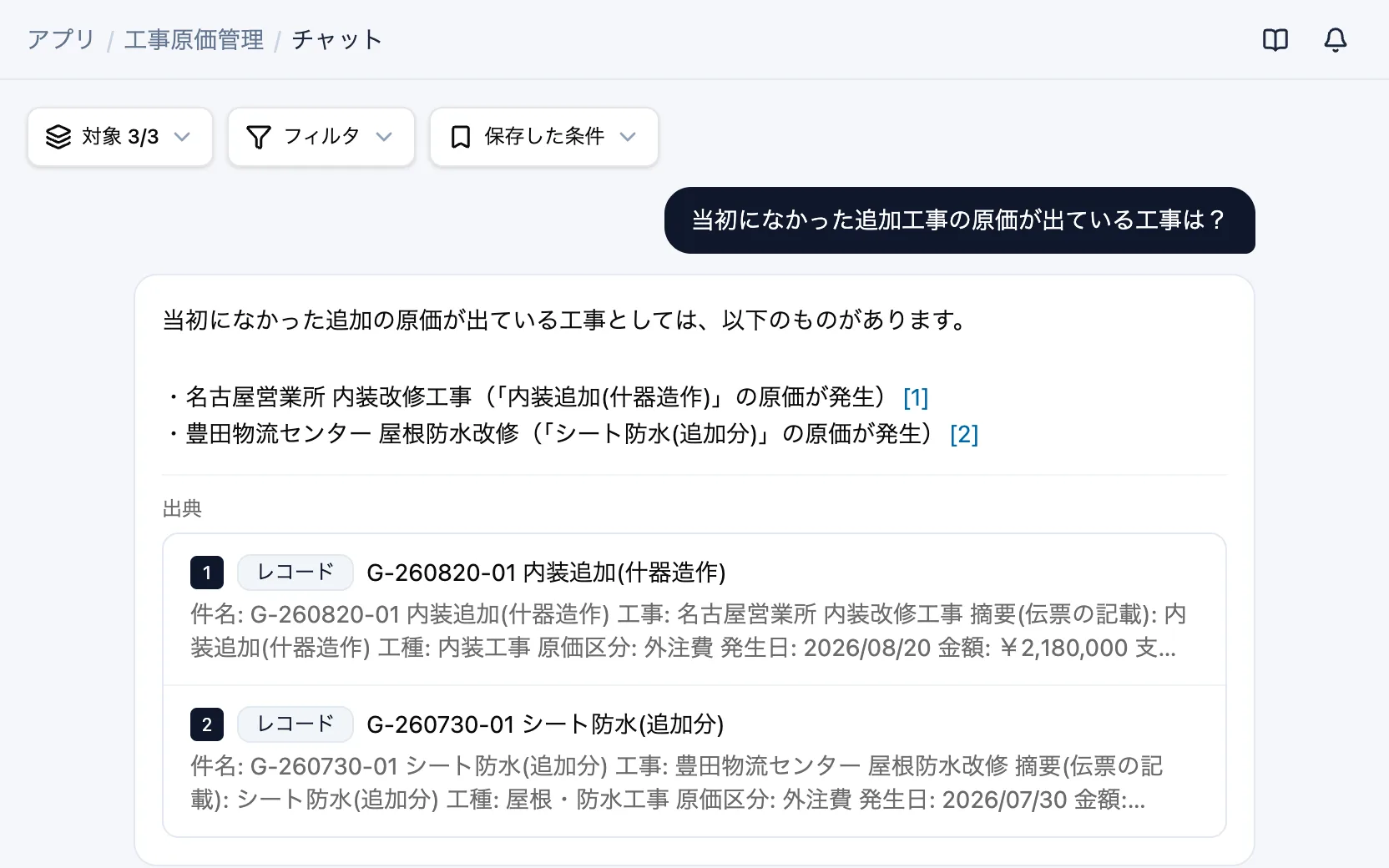1389x868 pixels.
Task: Expand the 対象 3/3 dropdown chevron
Action: coord(182,137)
